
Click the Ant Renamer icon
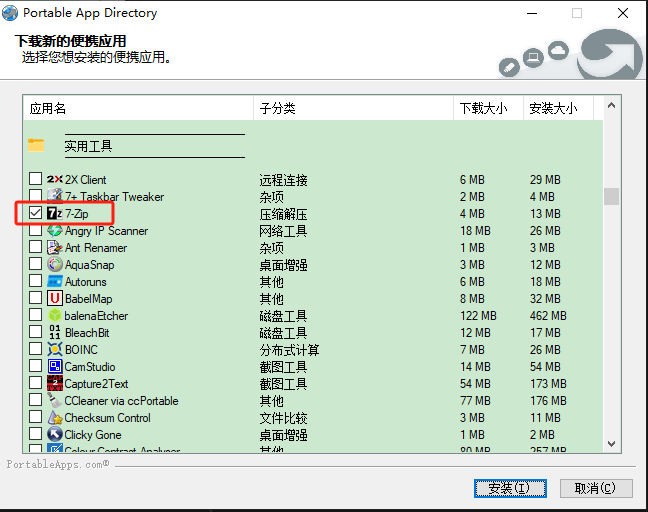click(x=55, y=247)
